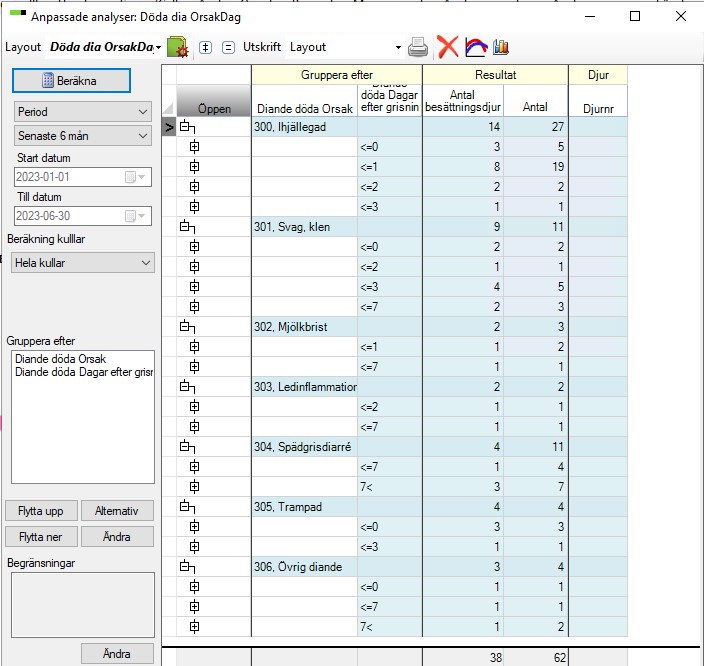Viewport: 704px width, 666px height.
Task: Expand all rows with the plus icon
Action: [x=205, y=47]
